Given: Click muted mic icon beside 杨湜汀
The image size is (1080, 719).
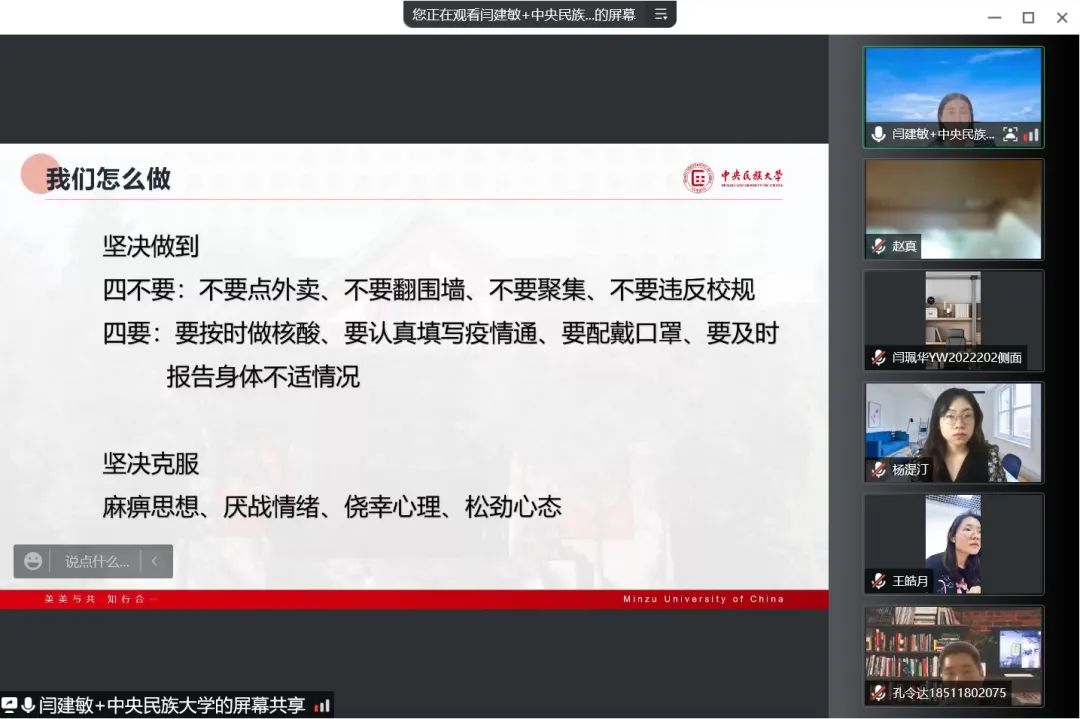Looking at the screenshot, I should pyautogui.click(x=878, y=469).
